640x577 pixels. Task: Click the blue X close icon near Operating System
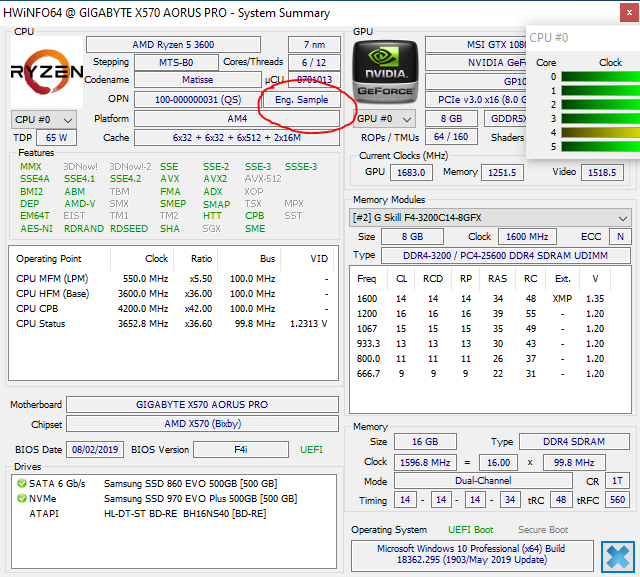point(618,557)
